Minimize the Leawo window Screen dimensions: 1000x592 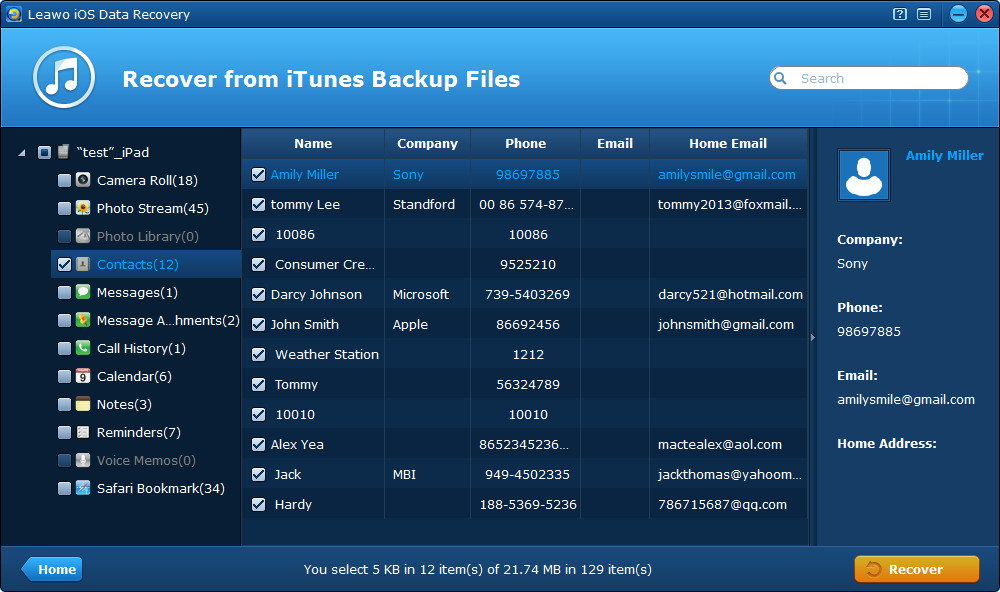point(958,13)
